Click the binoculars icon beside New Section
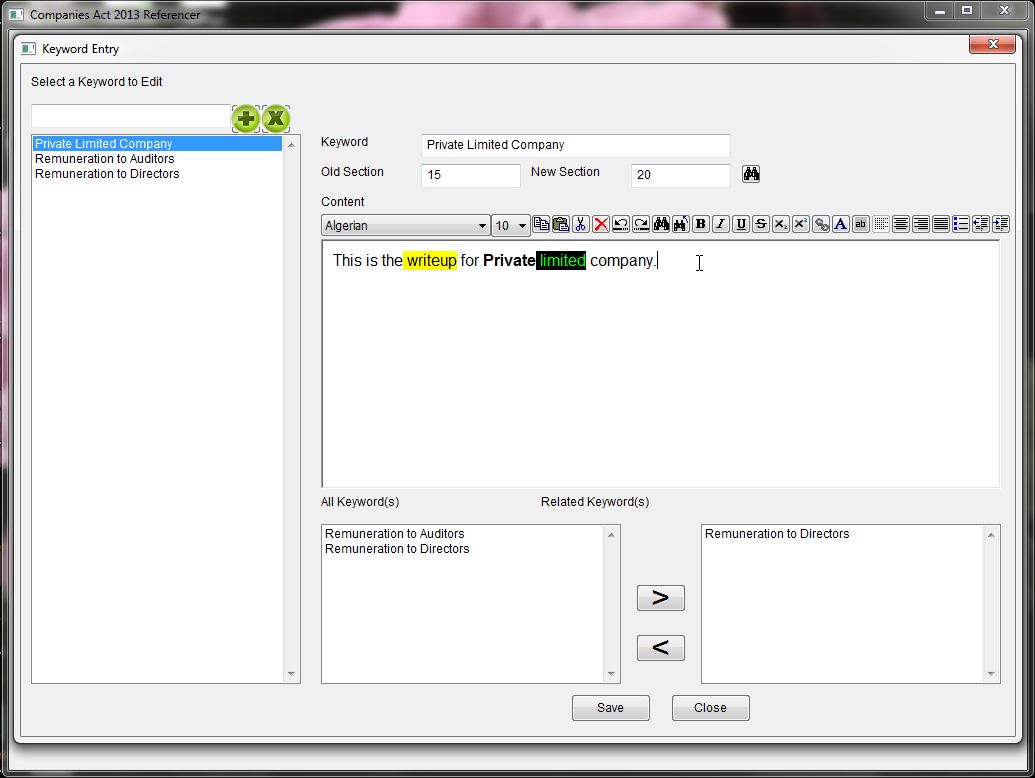The width and height of the screenshot is (1035, 778). pos(751,174)
